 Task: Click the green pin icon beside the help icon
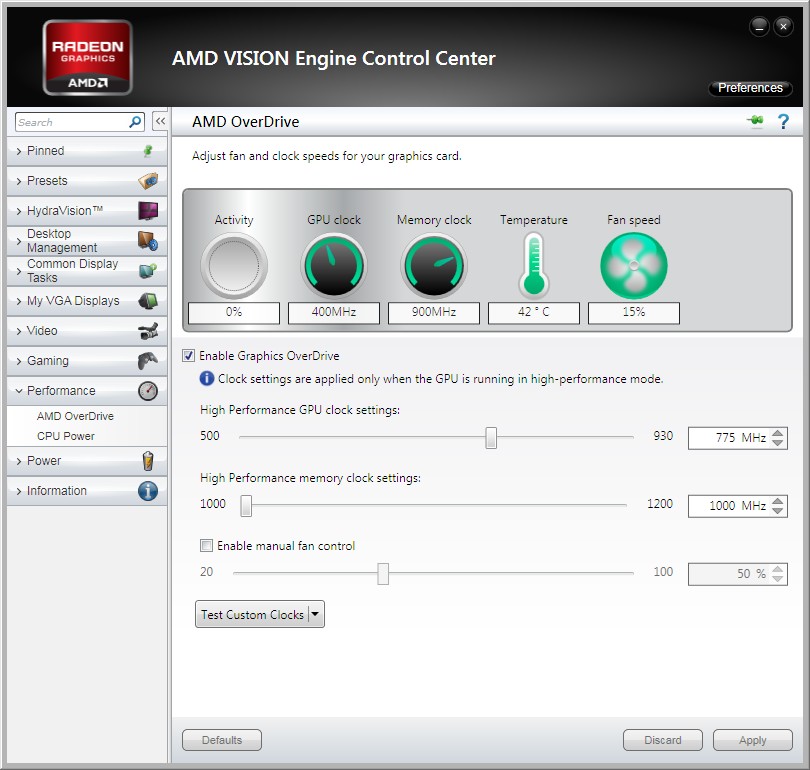755,121
